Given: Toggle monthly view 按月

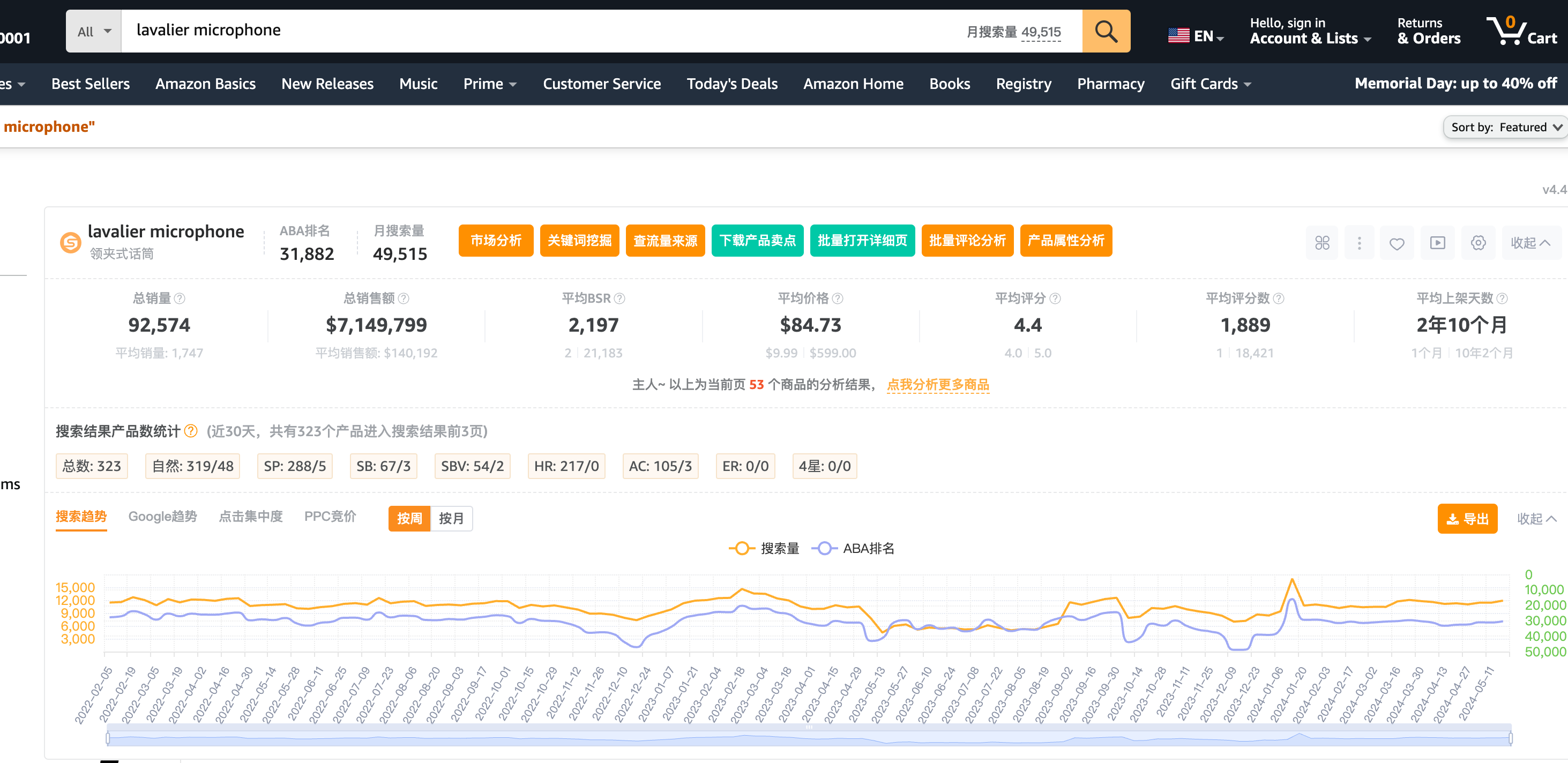Looking at the screenshot, I should pyautogui.click(x=451, y=519).
